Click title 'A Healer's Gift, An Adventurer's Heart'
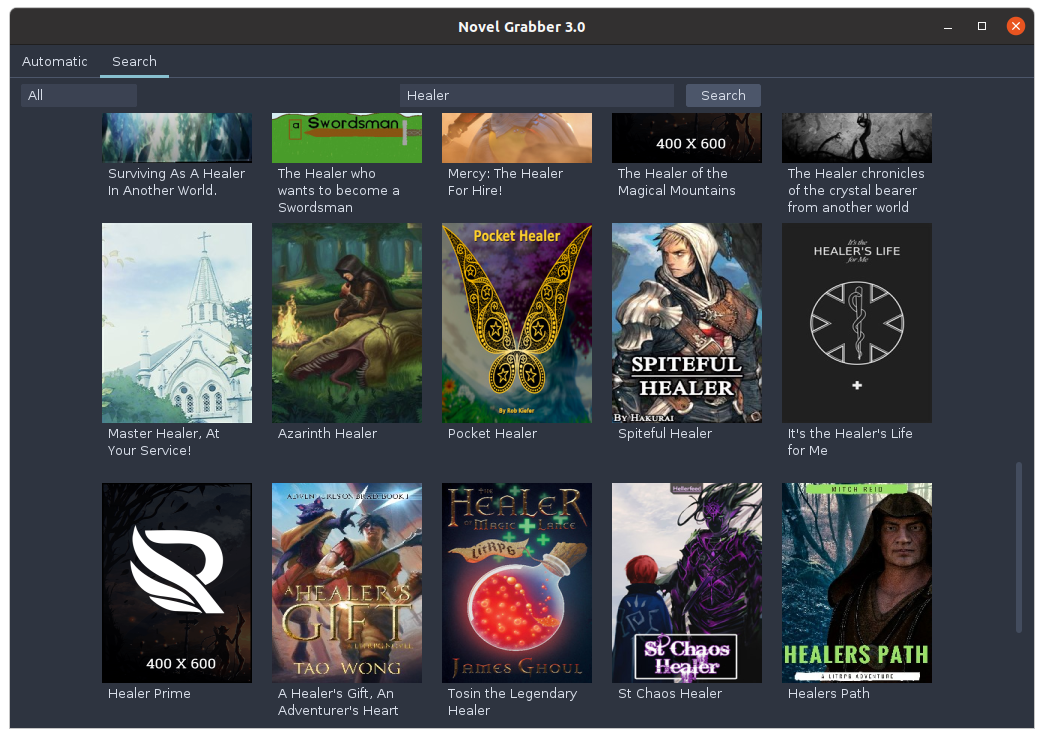The height and width of the screenshot is (738, 1044). (x=338, y=702)
